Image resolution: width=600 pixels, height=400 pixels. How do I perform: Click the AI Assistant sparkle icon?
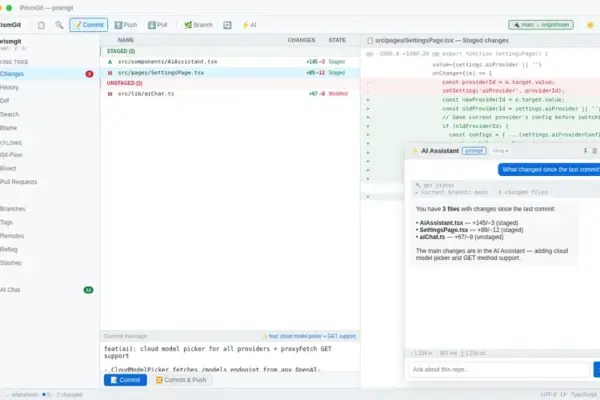(414, 151)
